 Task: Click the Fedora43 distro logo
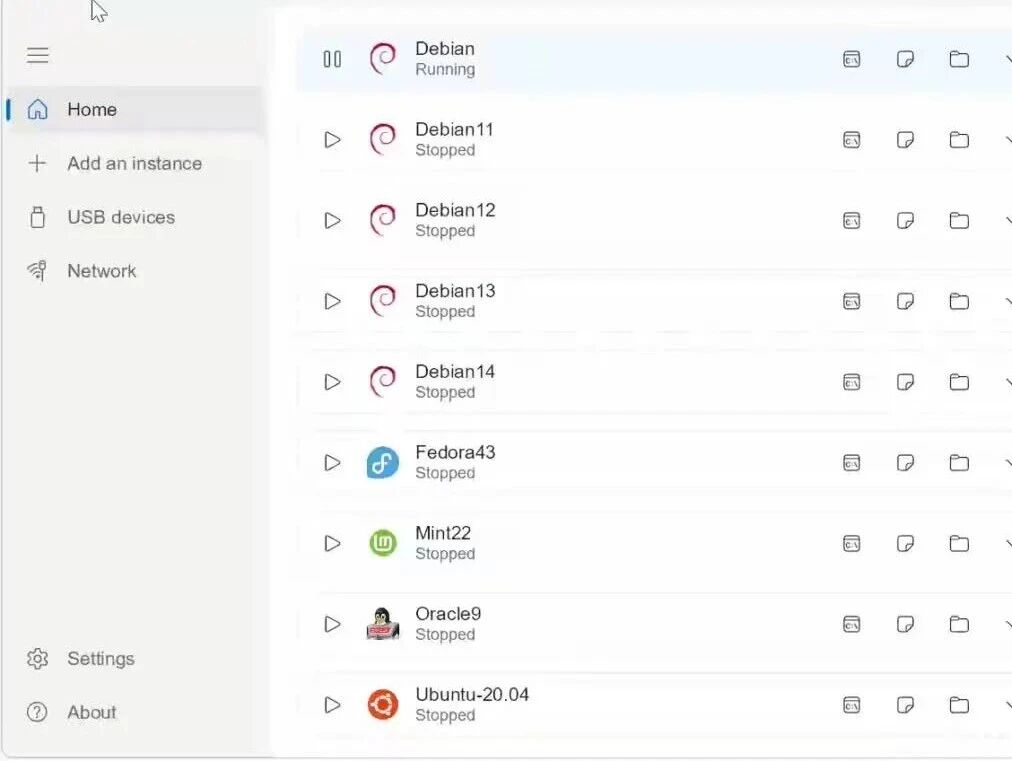pos(383,463)
